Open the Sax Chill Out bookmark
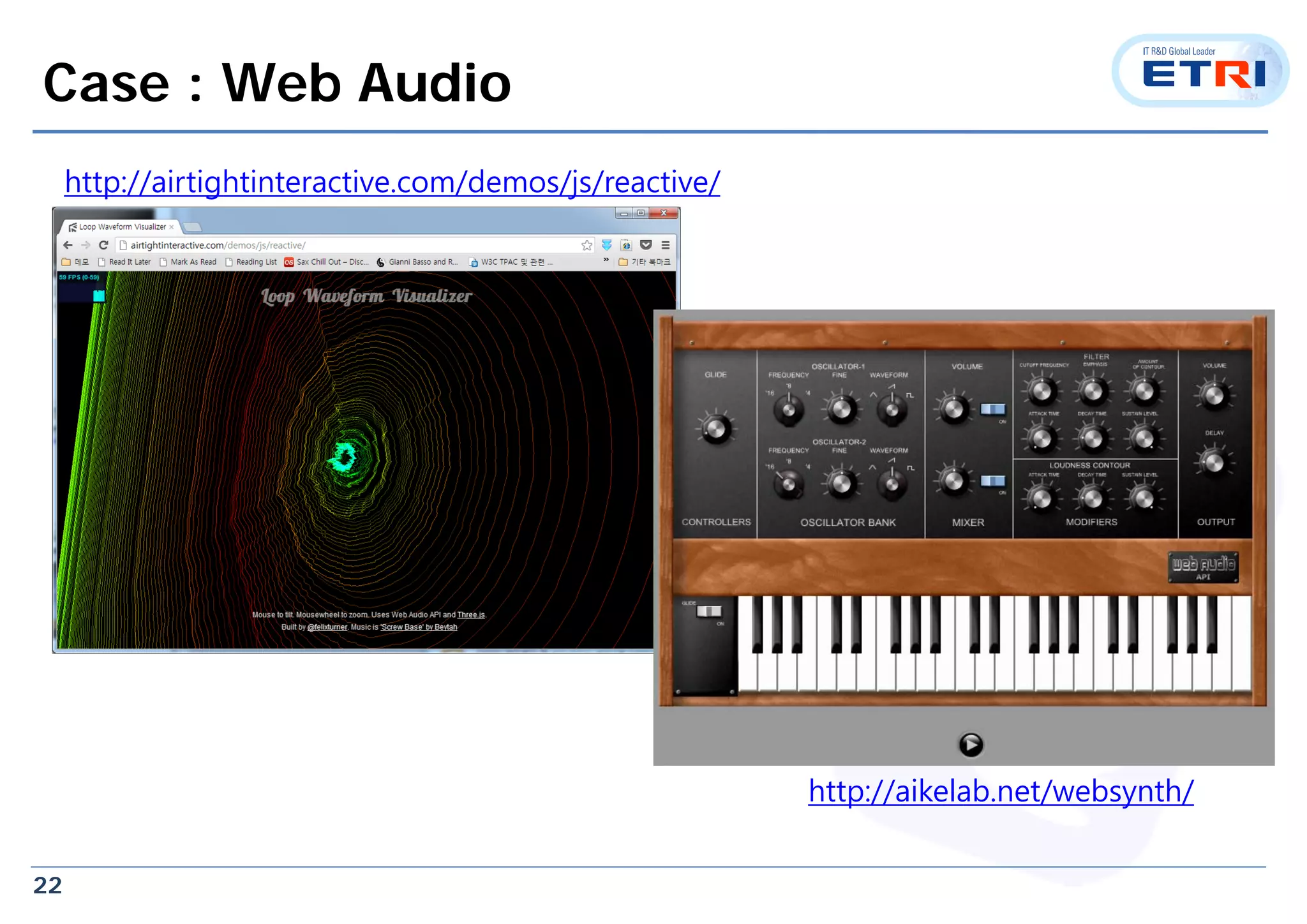Image resolution: width=1307 pixels, height=924 pixels. pos(327,262)
